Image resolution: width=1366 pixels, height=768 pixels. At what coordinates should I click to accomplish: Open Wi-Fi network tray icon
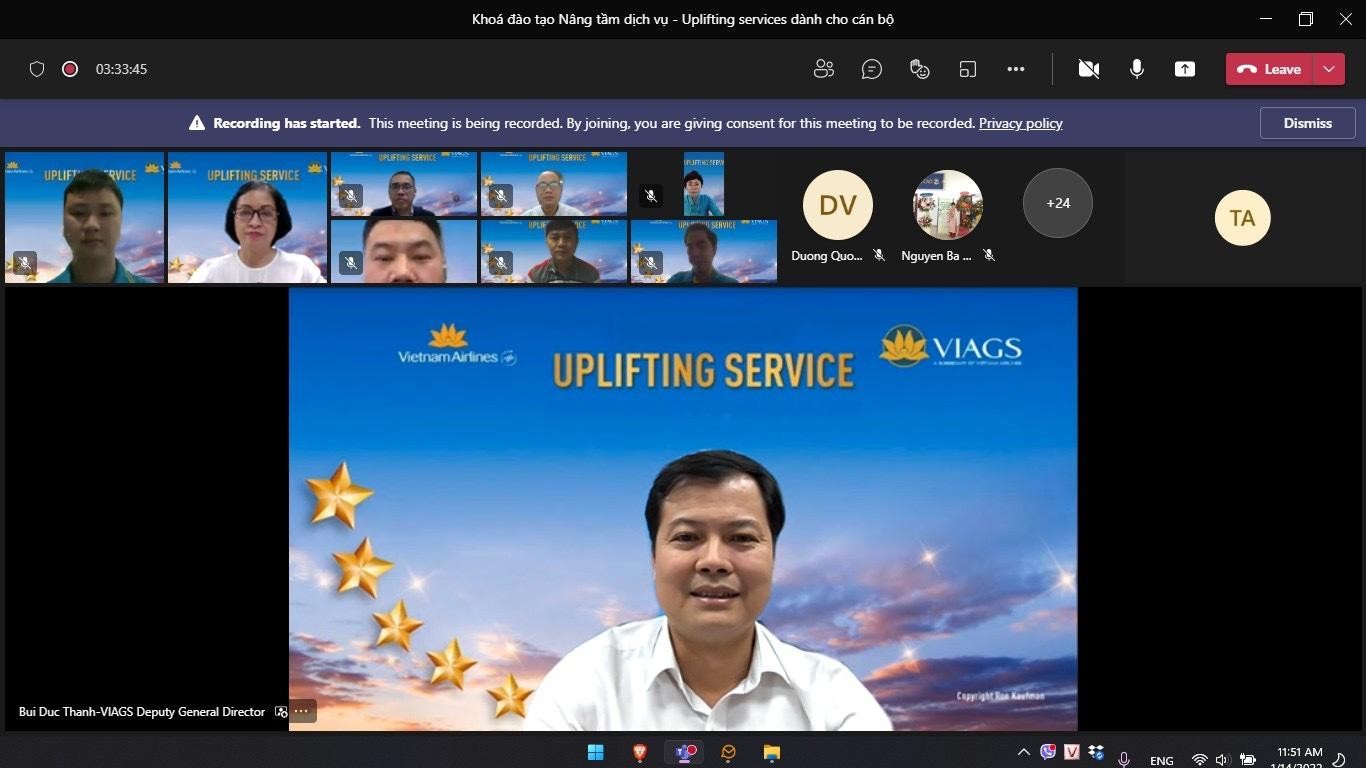click(1200, 760)
